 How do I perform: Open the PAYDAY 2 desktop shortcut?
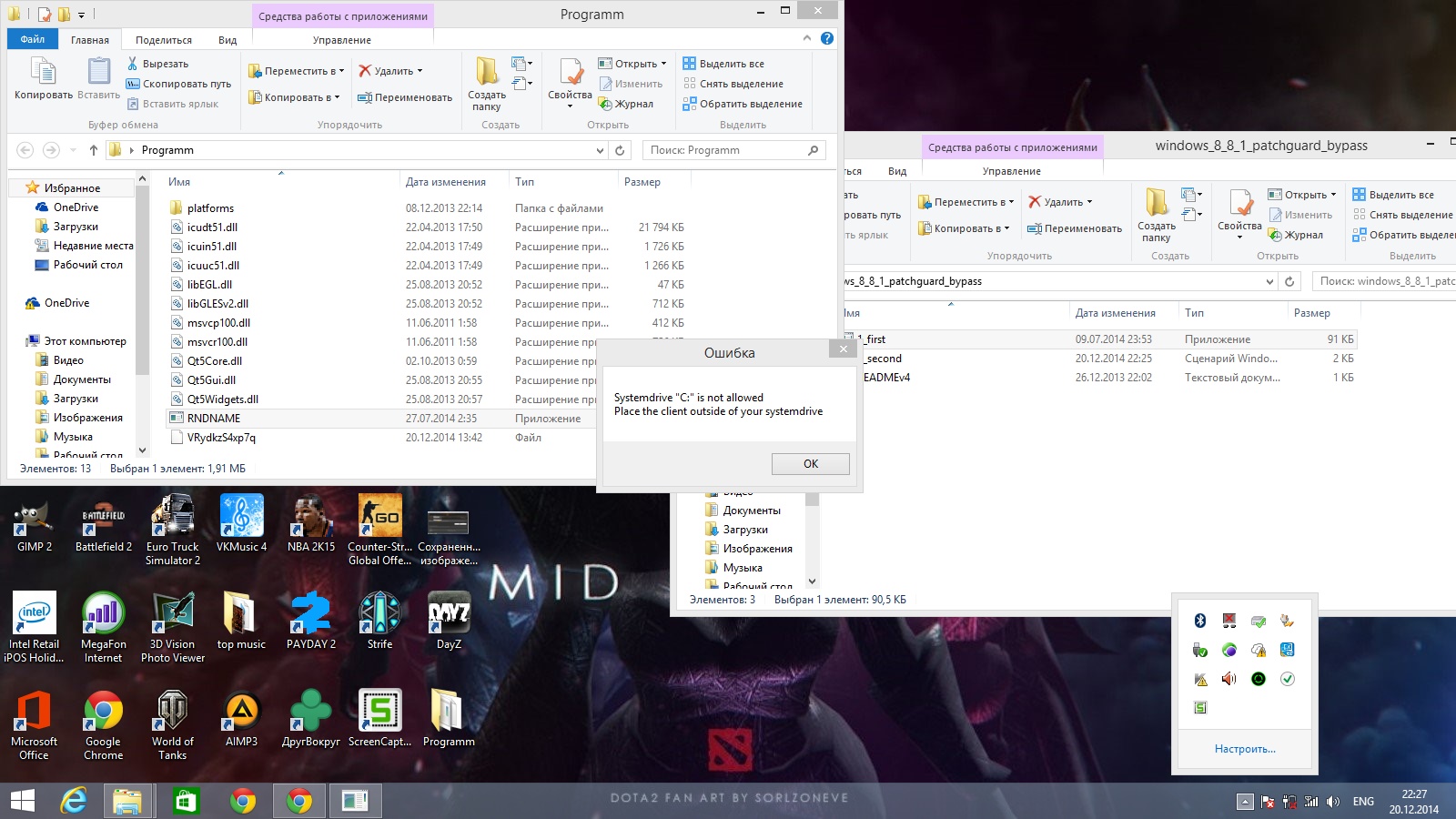(311, 621)
